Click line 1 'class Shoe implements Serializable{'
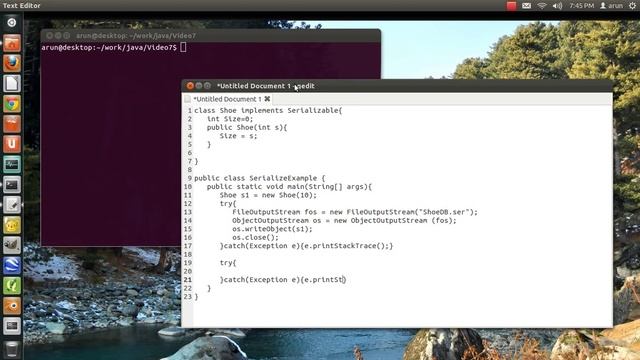The width and height of the screenshot is (640, 360). 268,111
